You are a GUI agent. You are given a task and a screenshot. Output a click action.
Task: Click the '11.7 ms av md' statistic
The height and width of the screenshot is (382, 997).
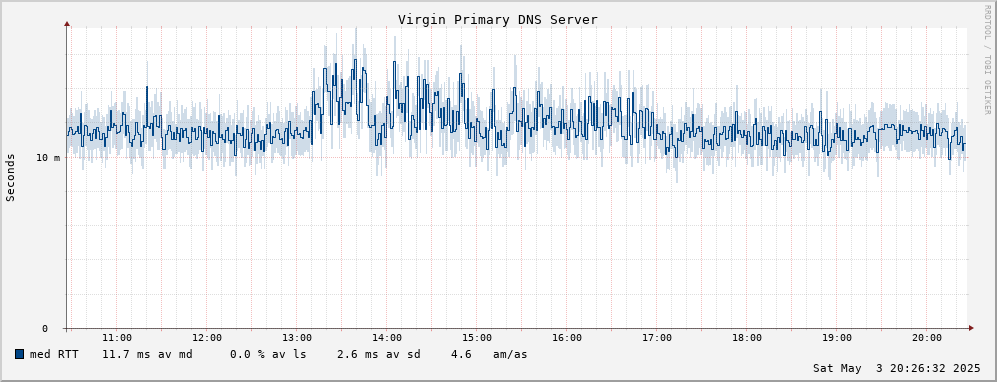147,354
